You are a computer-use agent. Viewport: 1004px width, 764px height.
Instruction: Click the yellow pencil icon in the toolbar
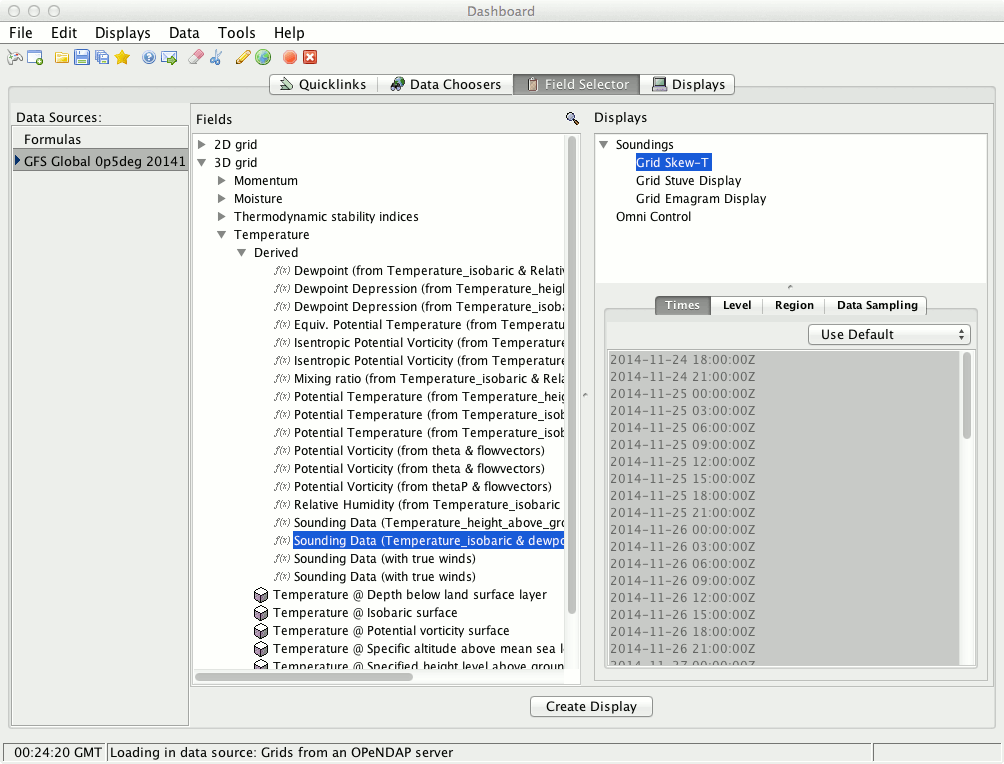242,58
